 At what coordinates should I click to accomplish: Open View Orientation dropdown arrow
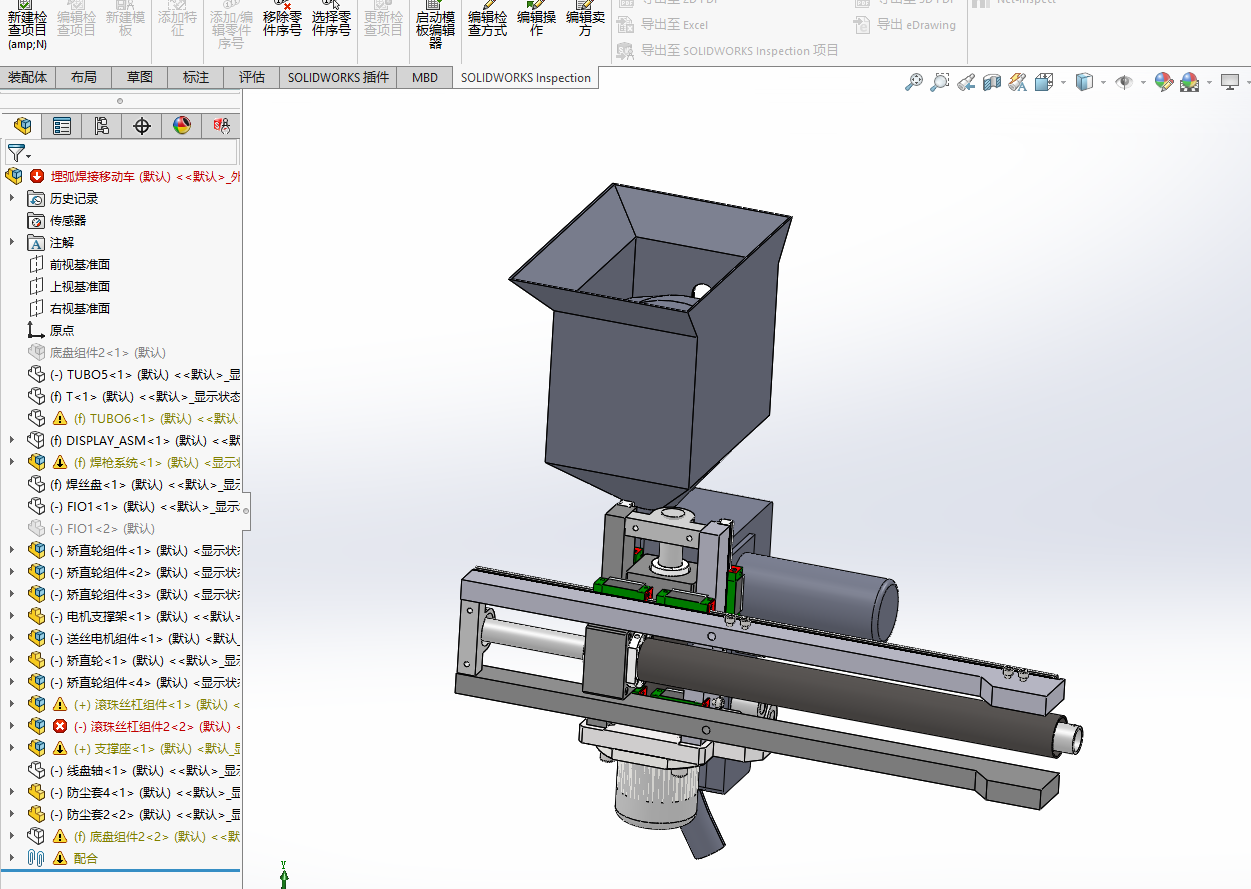click(1063, 83)
